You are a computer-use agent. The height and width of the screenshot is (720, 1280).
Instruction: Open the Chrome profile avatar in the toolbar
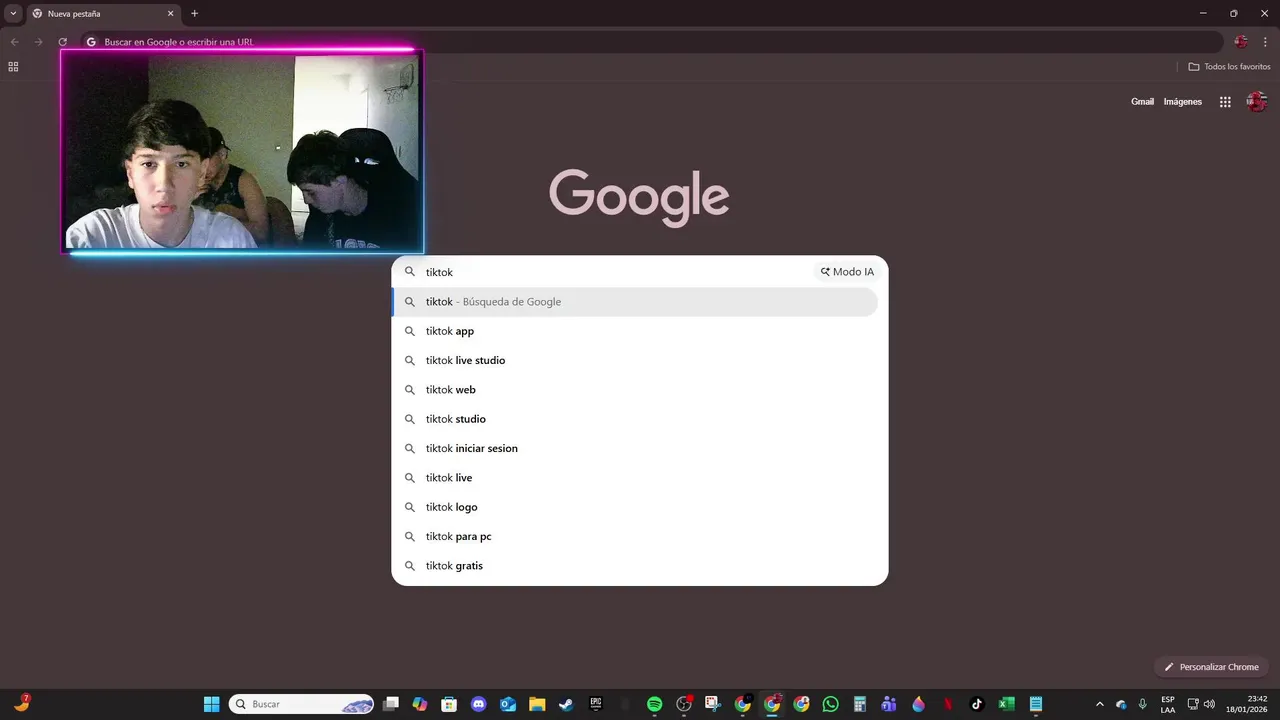click(x=1241, y=42)
